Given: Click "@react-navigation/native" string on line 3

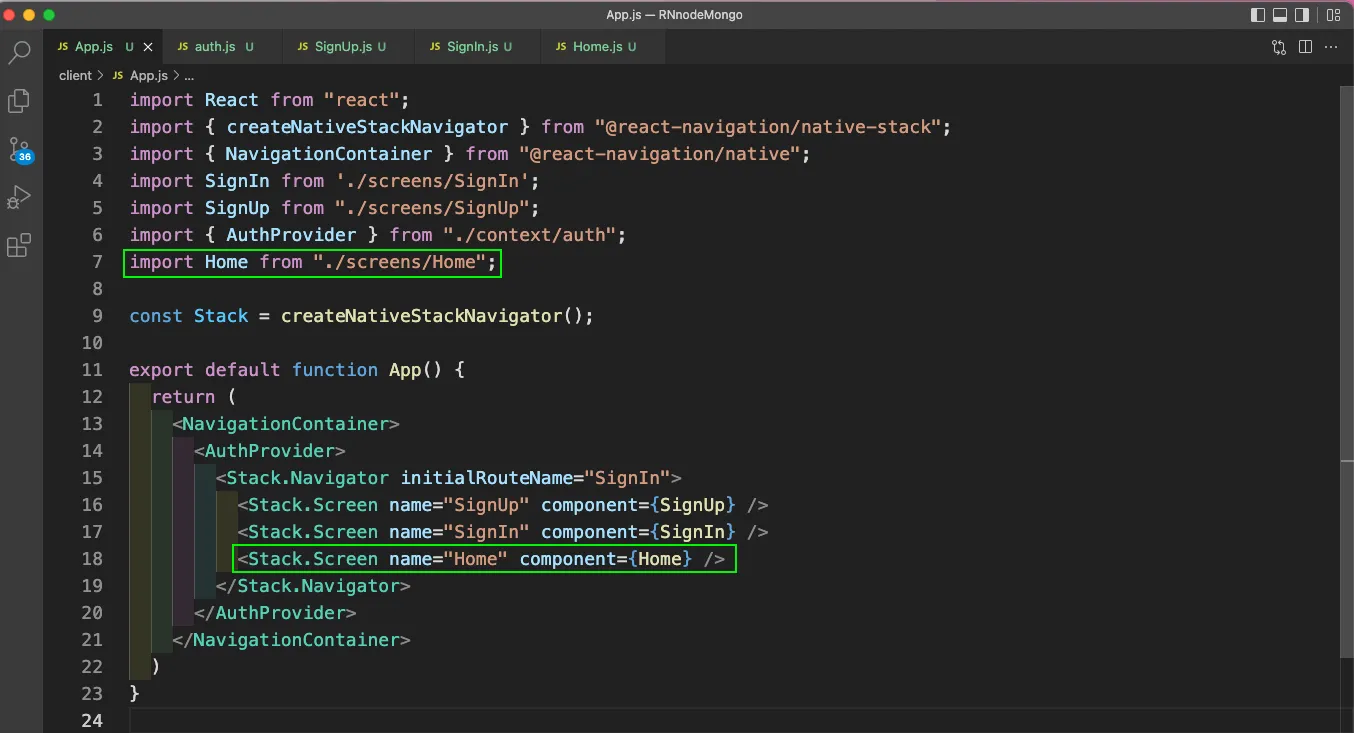Looking at the screenshot, I should click(660, 154).
